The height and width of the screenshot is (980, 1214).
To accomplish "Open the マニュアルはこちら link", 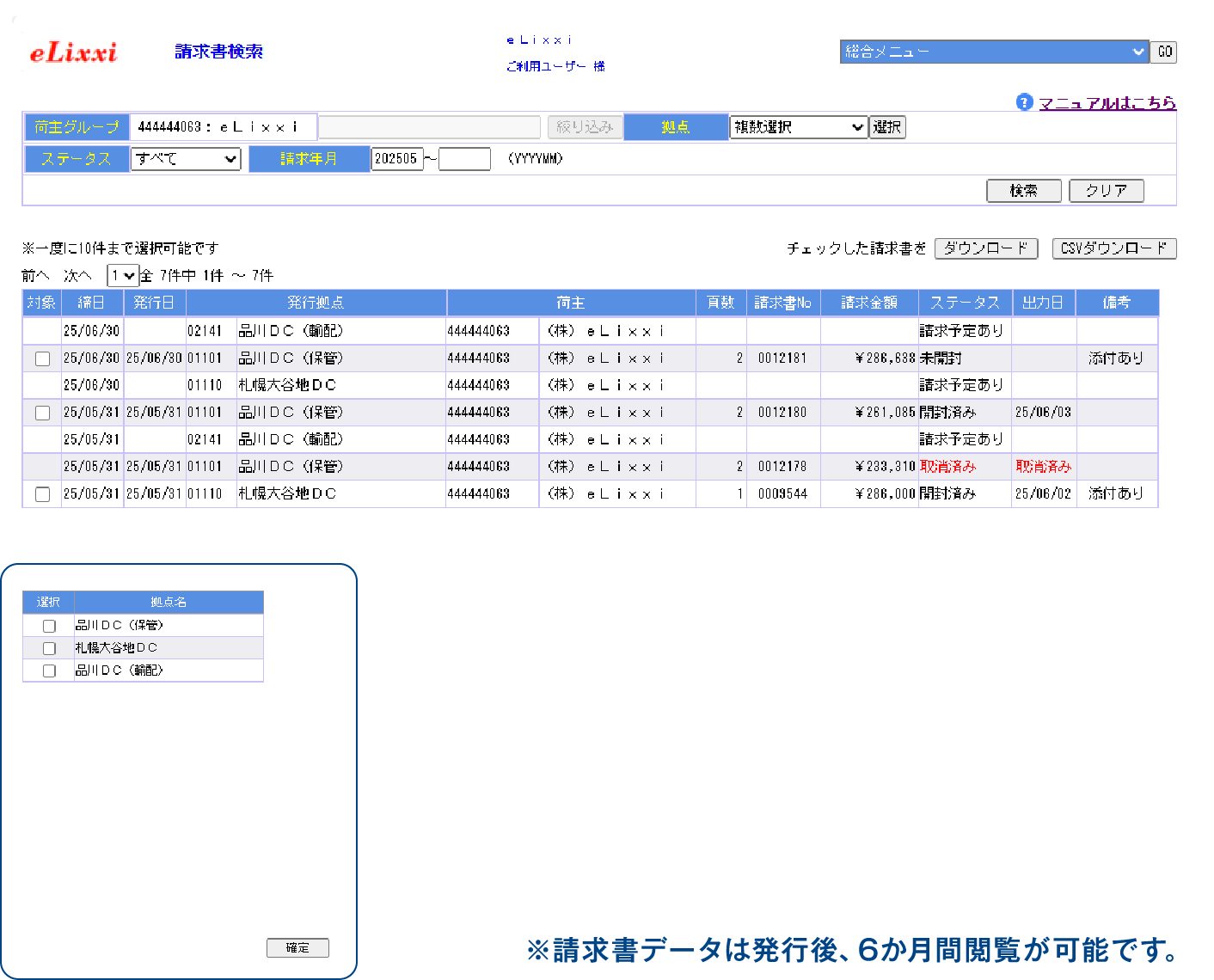I will (1107, 103).
